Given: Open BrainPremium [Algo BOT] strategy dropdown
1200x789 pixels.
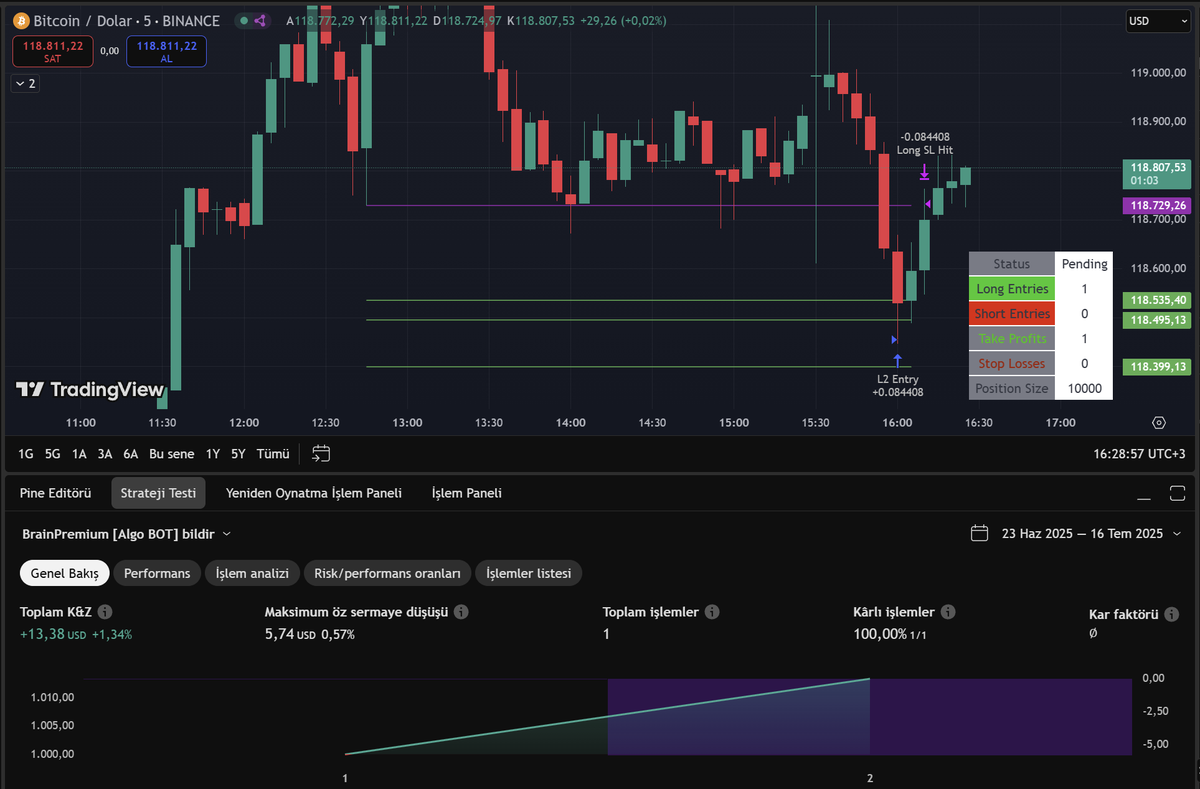Looking at the screenshot, I should pos(126,534).
